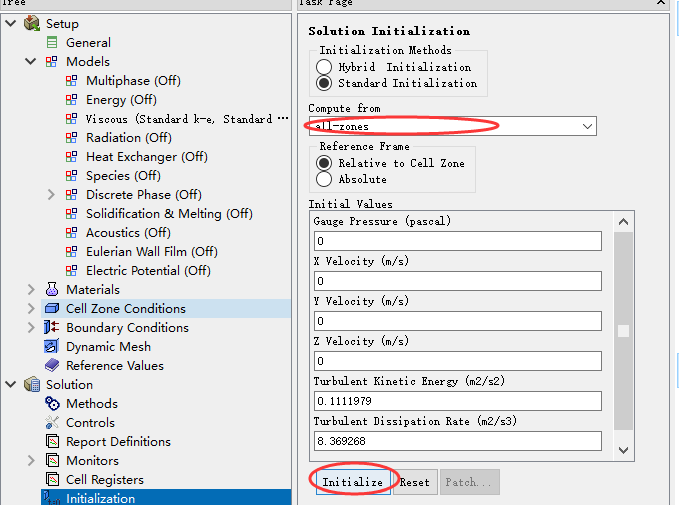This screenshot has width=679, height=505.
Task: Click the Electric Potential (Off) icon
Action: [71, 271]
